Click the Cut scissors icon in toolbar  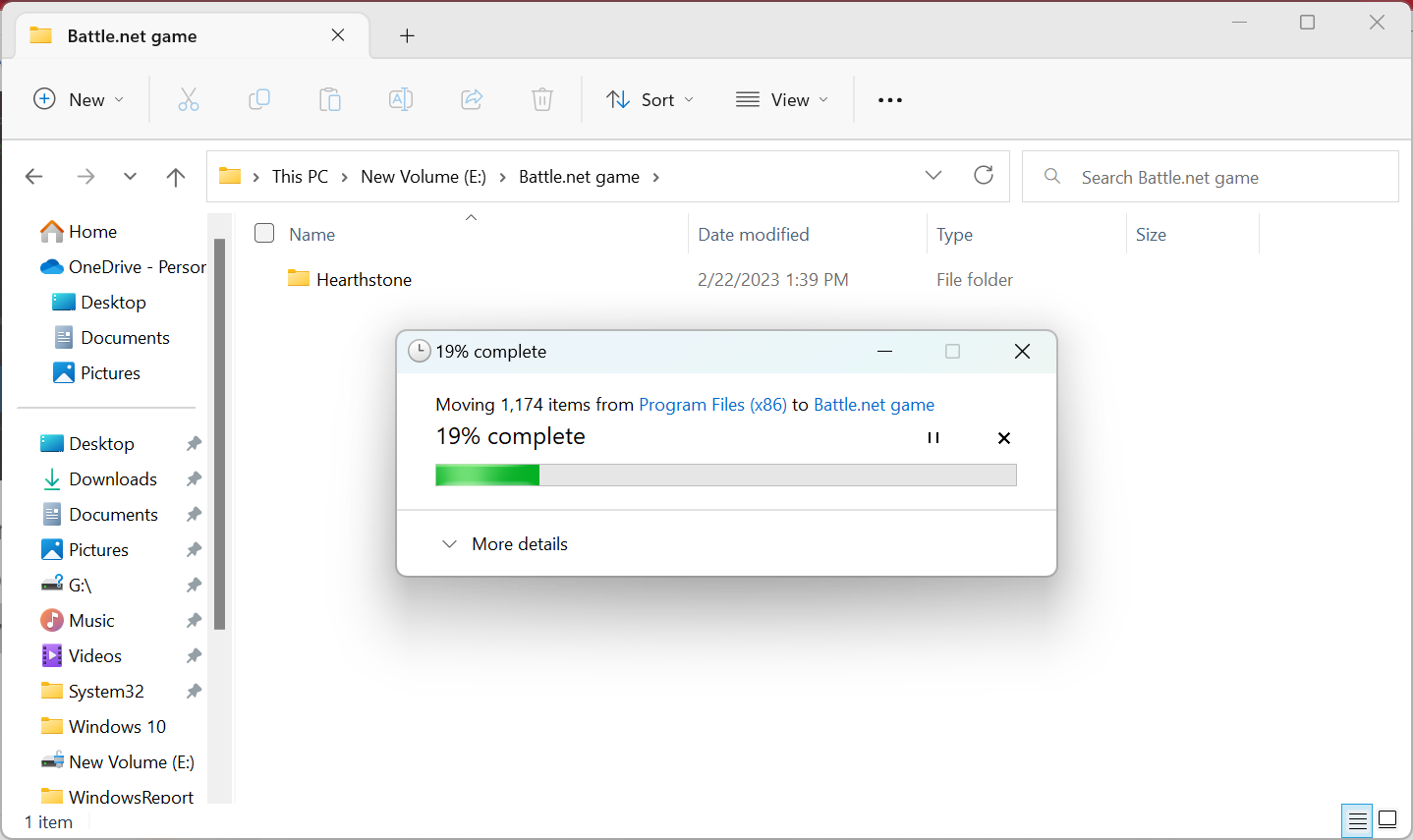[189, 99]
